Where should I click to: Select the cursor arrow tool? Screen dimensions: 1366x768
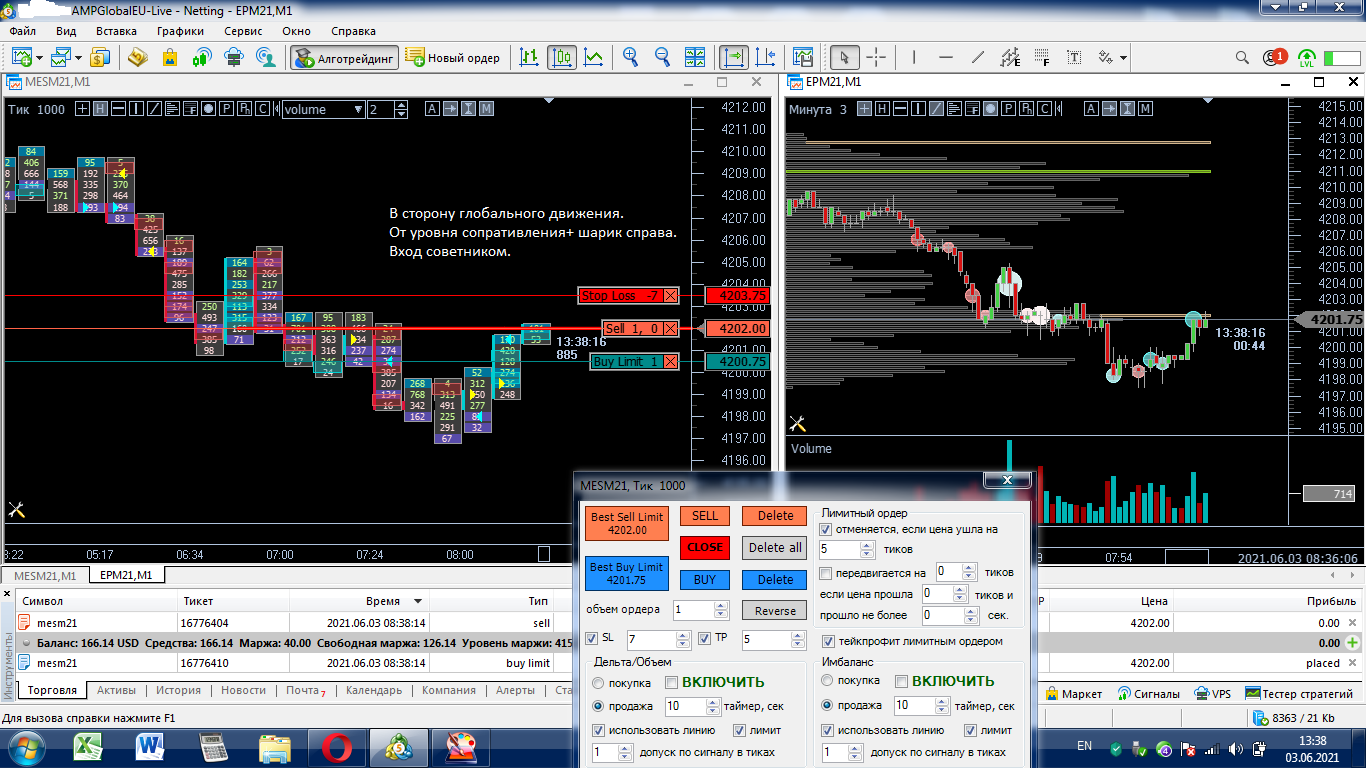pos(845,57)
